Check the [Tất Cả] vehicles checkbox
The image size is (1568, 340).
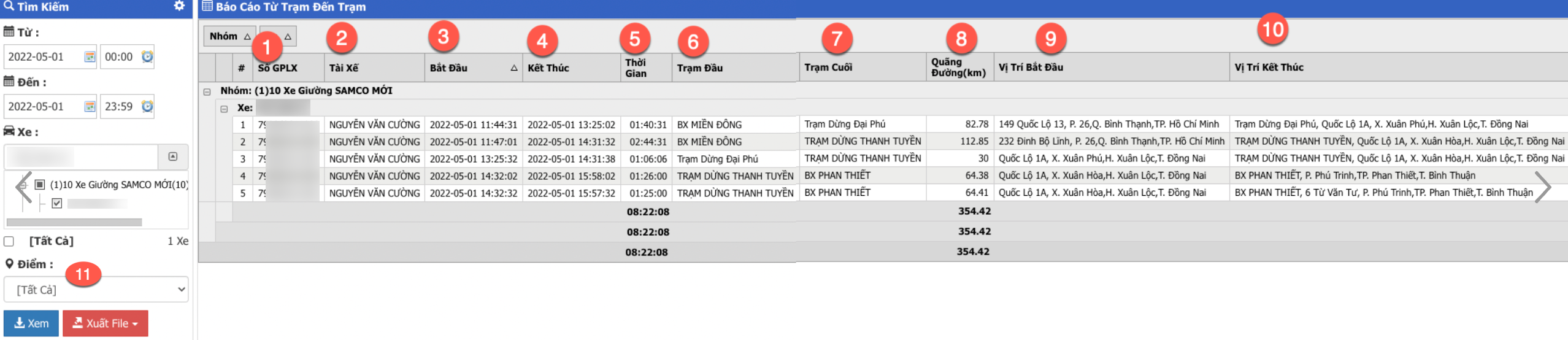9,242
